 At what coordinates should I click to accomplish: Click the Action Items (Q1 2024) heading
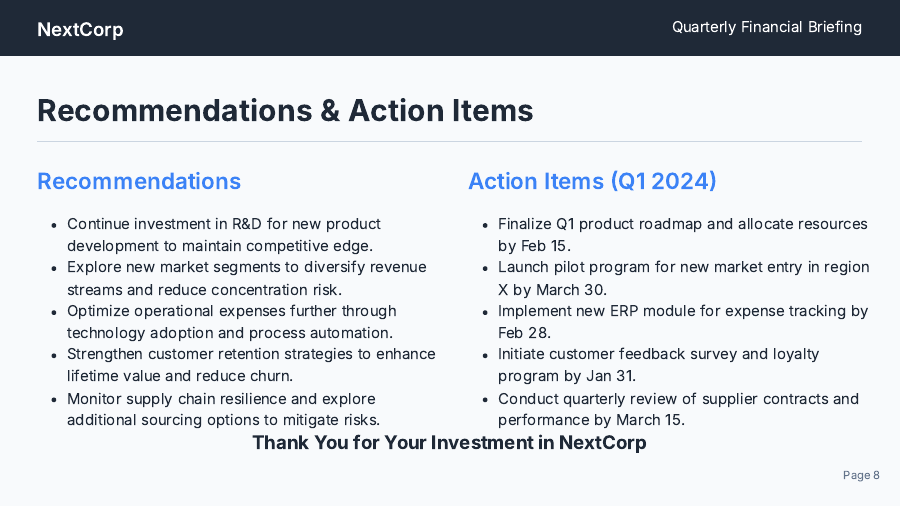[x=592, y=181]
